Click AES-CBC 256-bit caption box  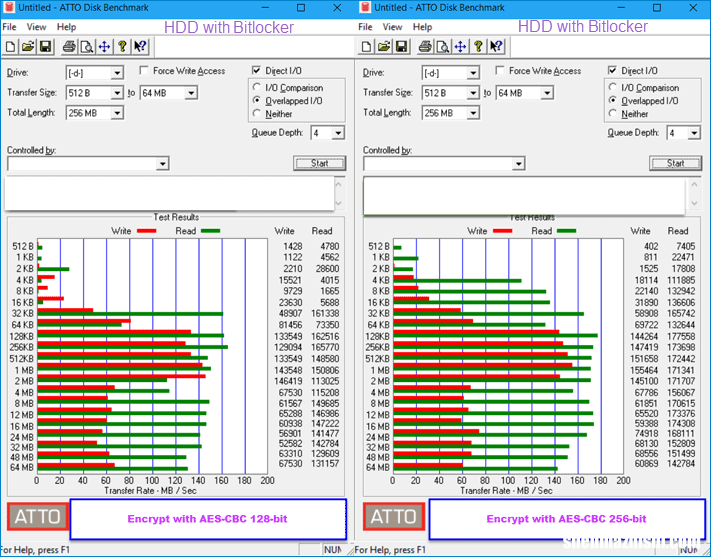567,519
